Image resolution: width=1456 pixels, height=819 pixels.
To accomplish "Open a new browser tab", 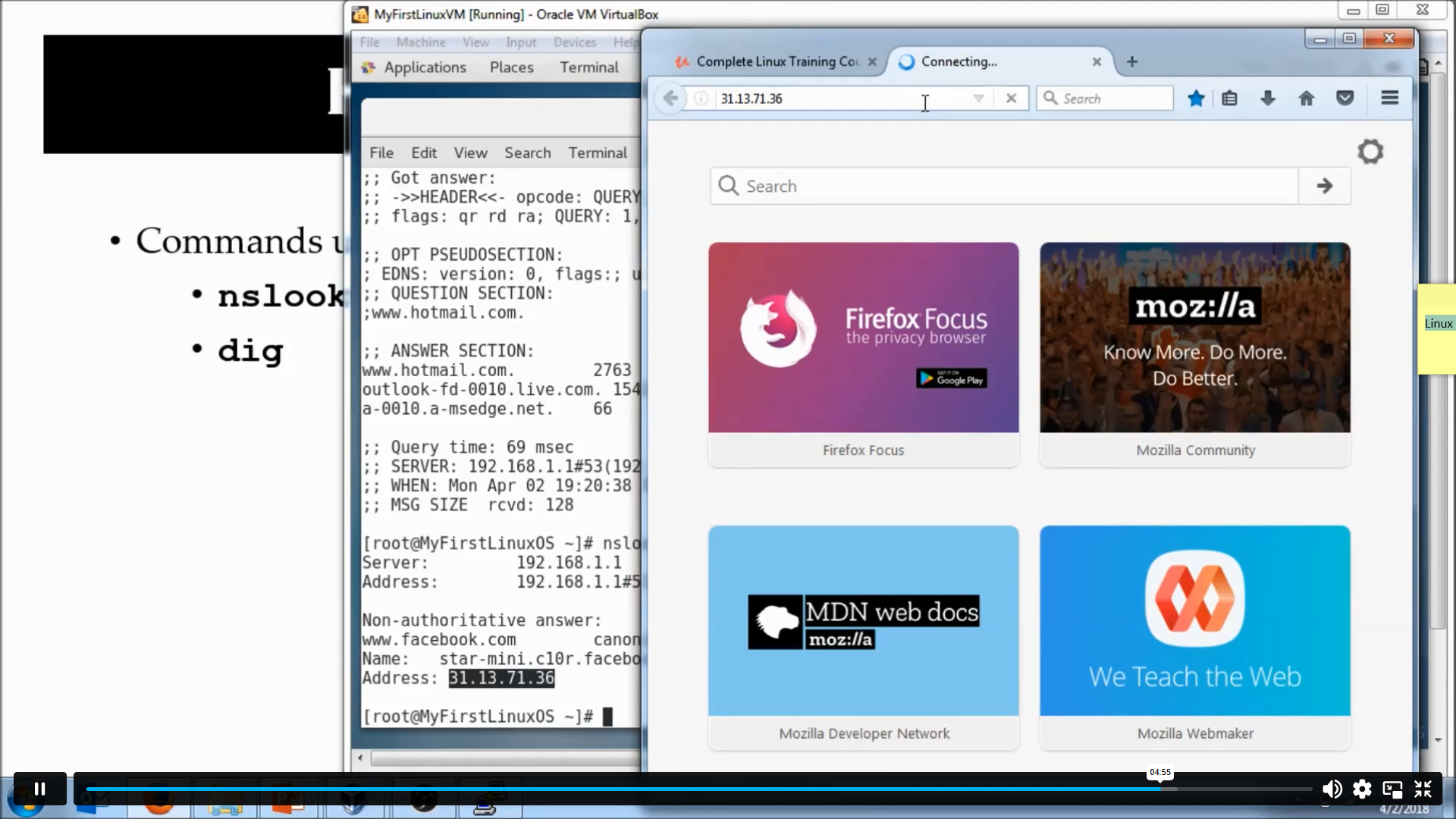I will pyautogui.click(x=1132, y=62).
